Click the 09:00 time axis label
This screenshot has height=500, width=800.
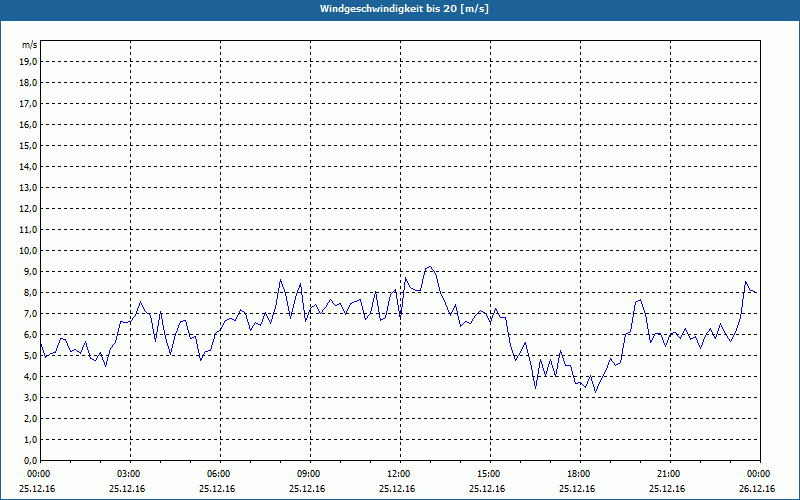coord(310,474)
